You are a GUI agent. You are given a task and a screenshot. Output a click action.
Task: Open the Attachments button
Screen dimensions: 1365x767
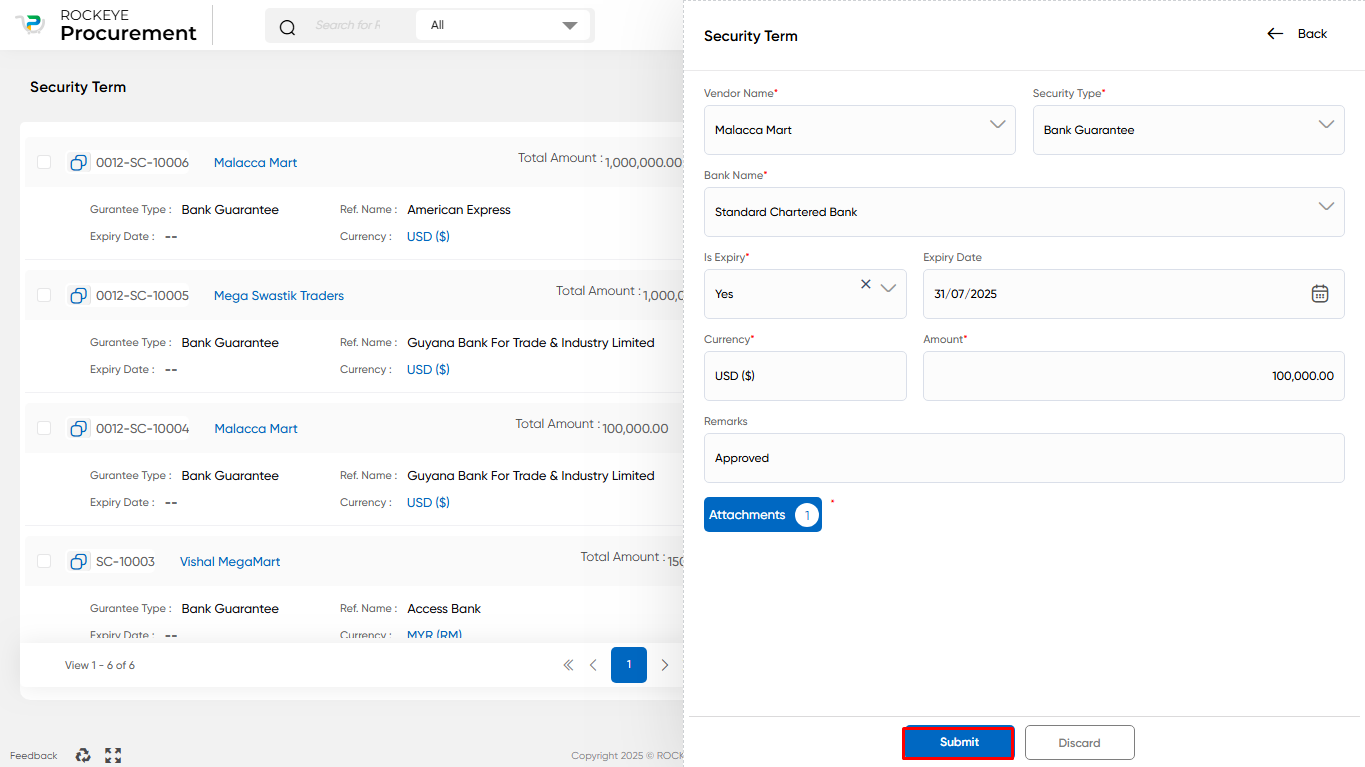pos(763,515)
